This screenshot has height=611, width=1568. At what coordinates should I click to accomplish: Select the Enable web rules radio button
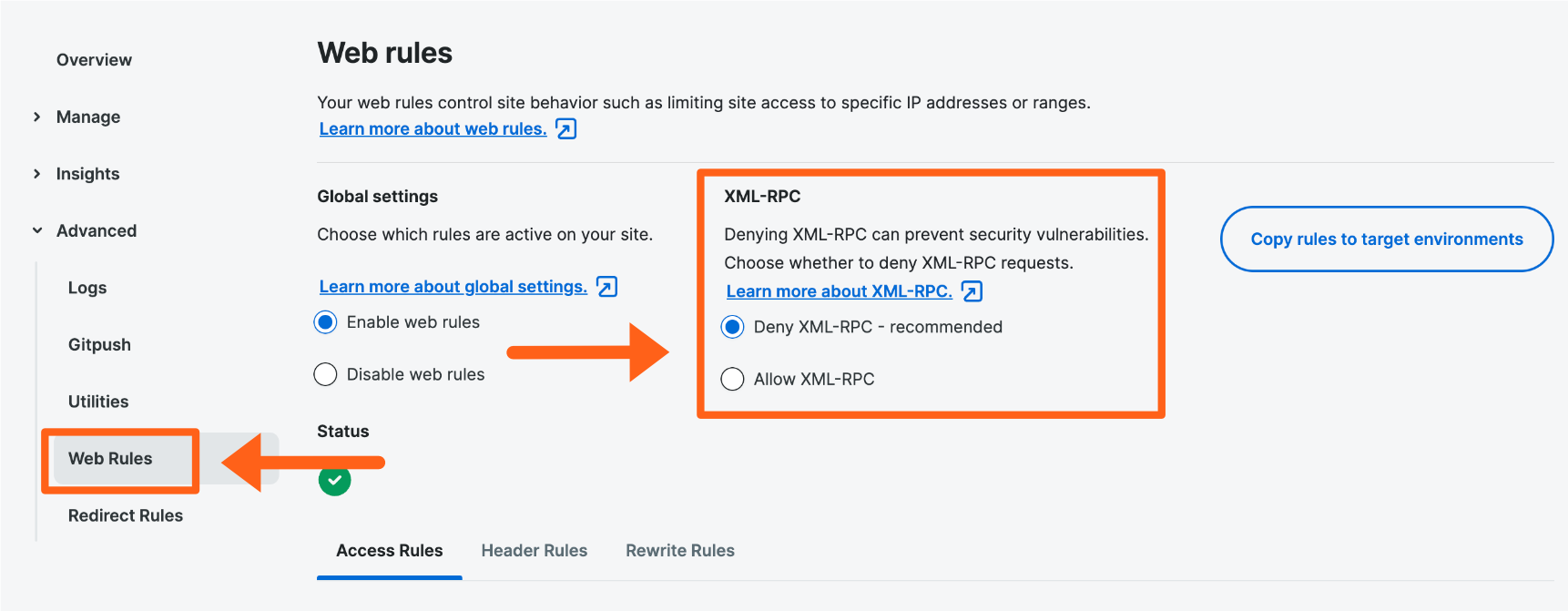coord(325,321)
